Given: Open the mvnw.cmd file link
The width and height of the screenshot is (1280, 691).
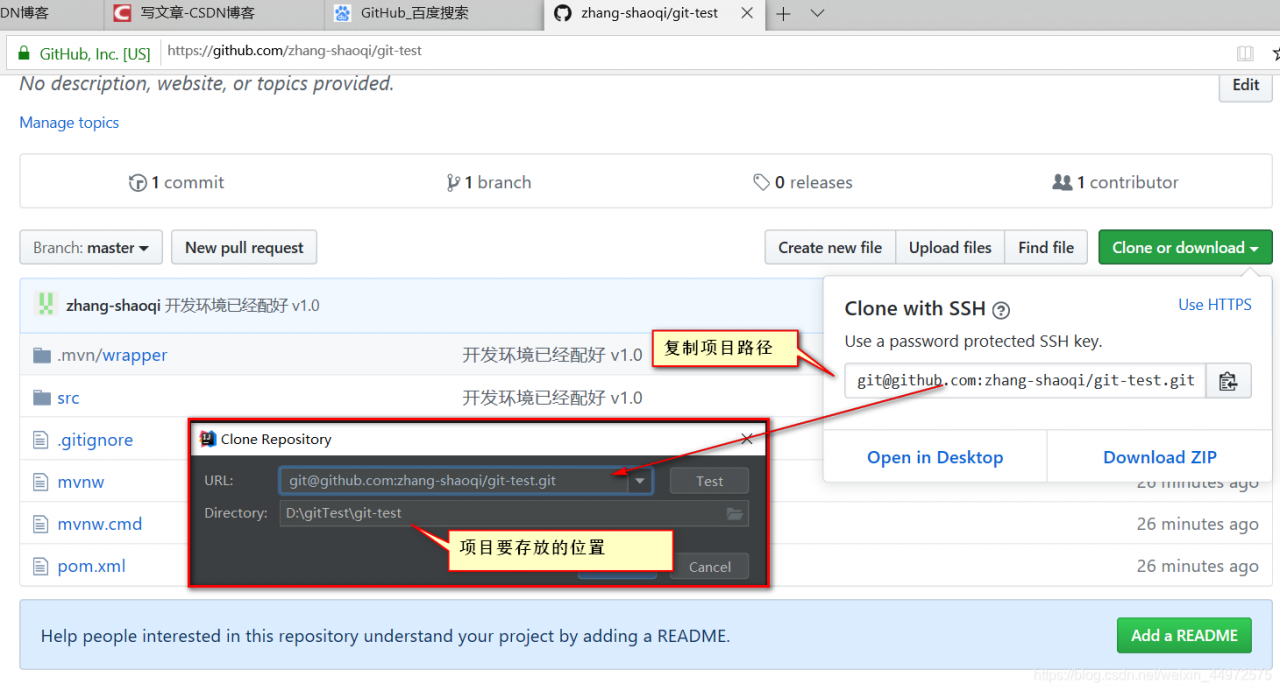Looking at the screenshot, I should coord(100,524).
